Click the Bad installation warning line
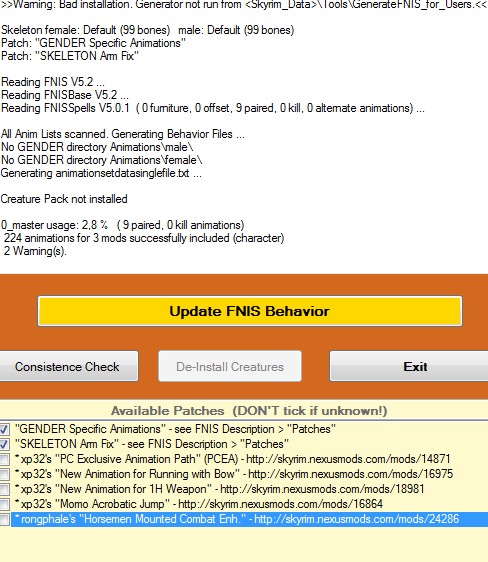488x562 pixels. coord(244,4)
